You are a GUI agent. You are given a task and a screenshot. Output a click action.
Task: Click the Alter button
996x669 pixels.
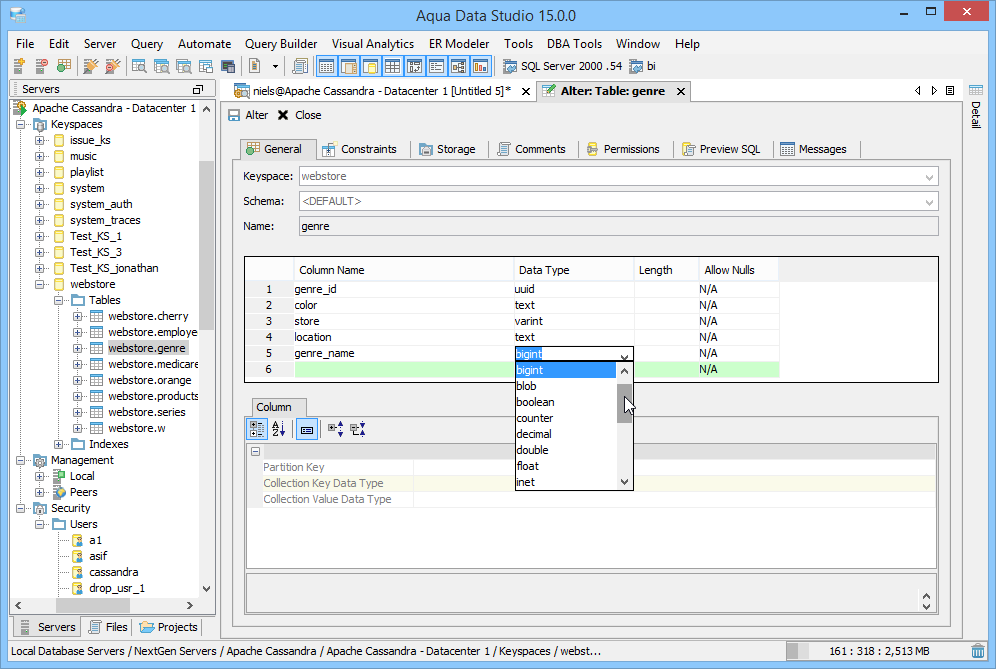tap(248, 115)
